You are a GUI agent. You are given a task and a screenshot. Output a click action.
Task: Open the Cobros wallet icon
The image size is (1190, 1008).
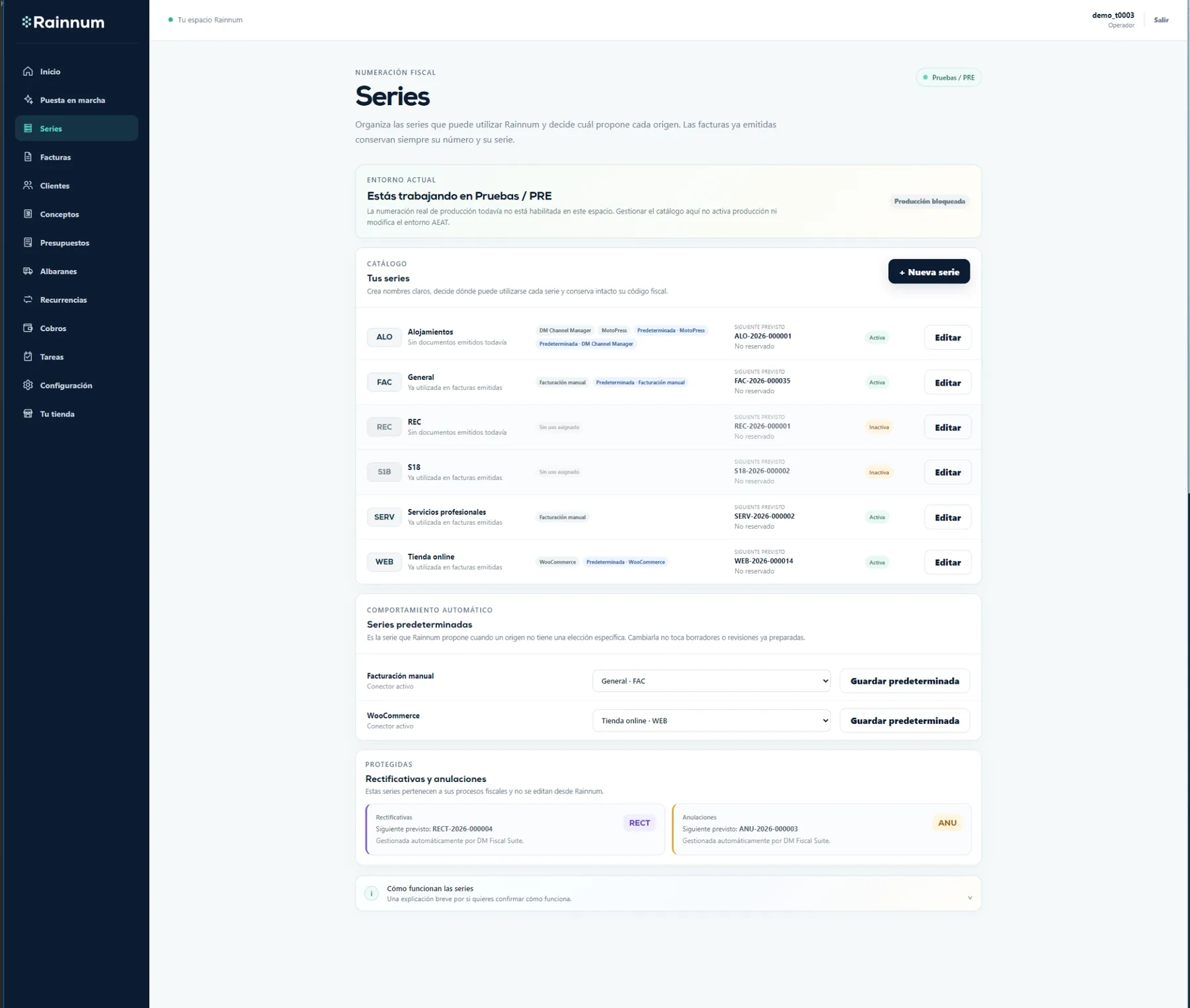[x=28, y=328]
